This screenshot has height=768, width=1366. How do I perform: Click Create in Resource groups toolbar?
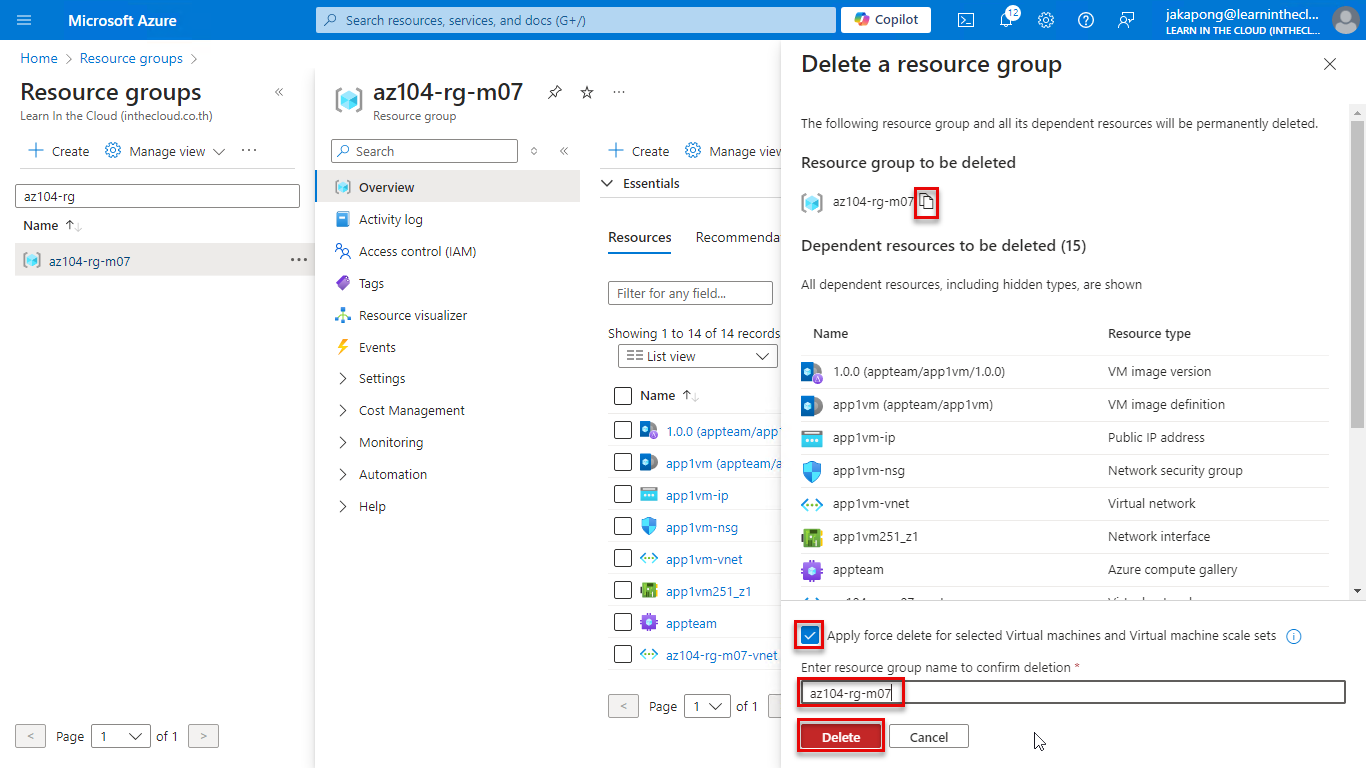coord(59,151)
